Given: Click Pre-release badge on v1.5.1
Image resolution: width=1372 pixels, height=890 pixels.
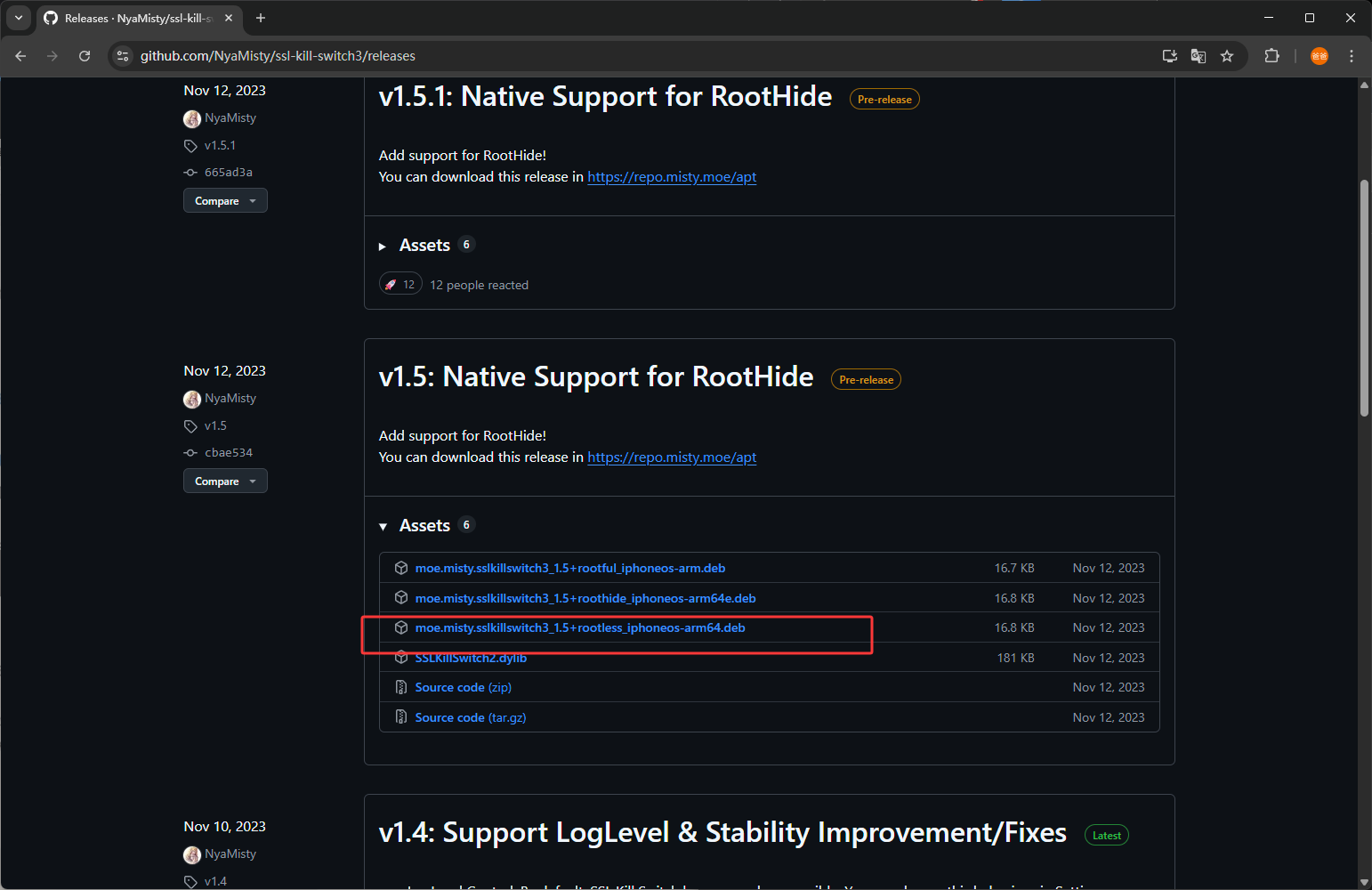Looking at the screenshot, I should [x=884, y=100].
